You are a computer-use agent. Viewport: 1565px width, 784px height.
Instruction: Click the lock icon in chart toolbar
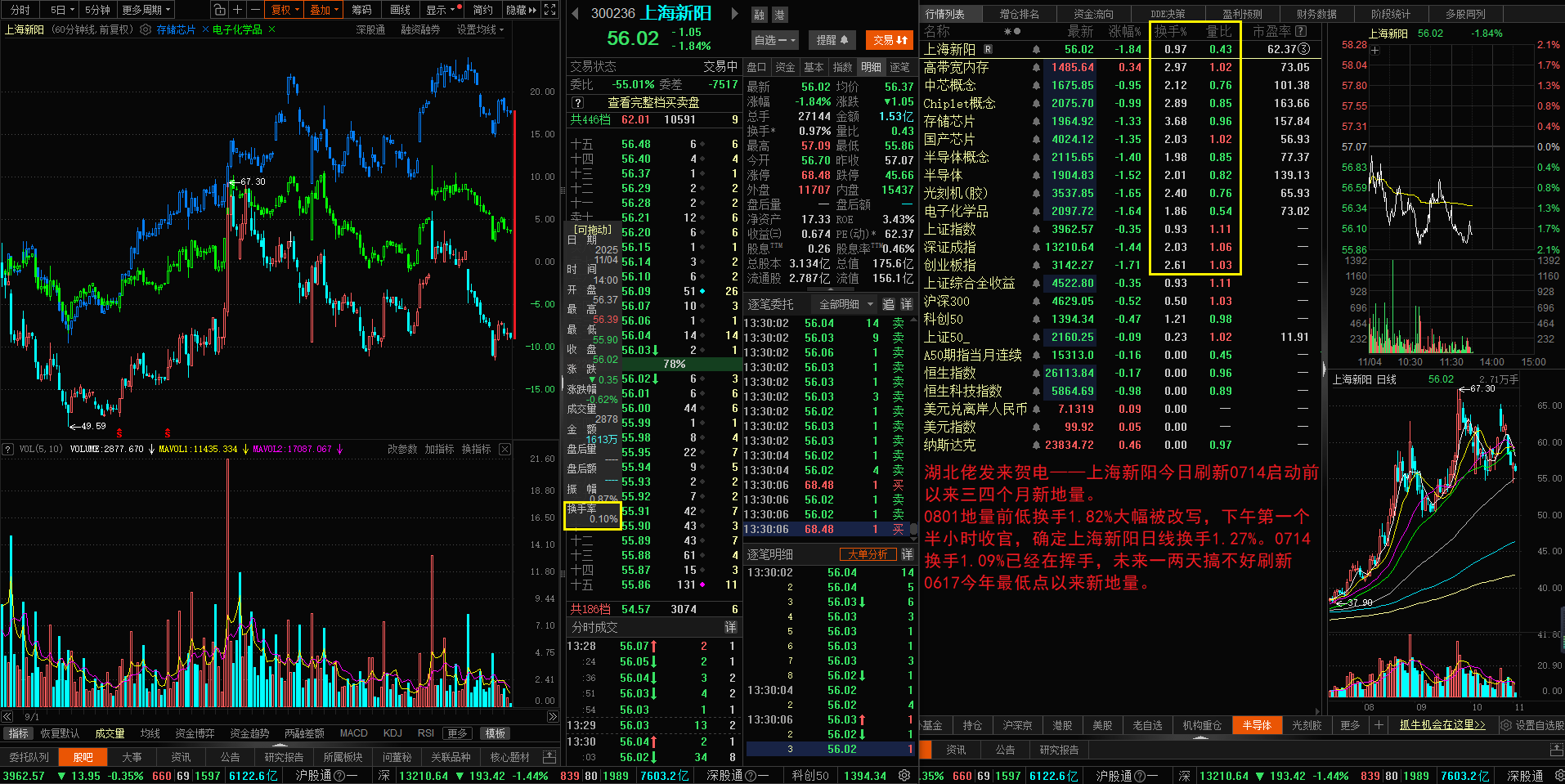(219, 10)
